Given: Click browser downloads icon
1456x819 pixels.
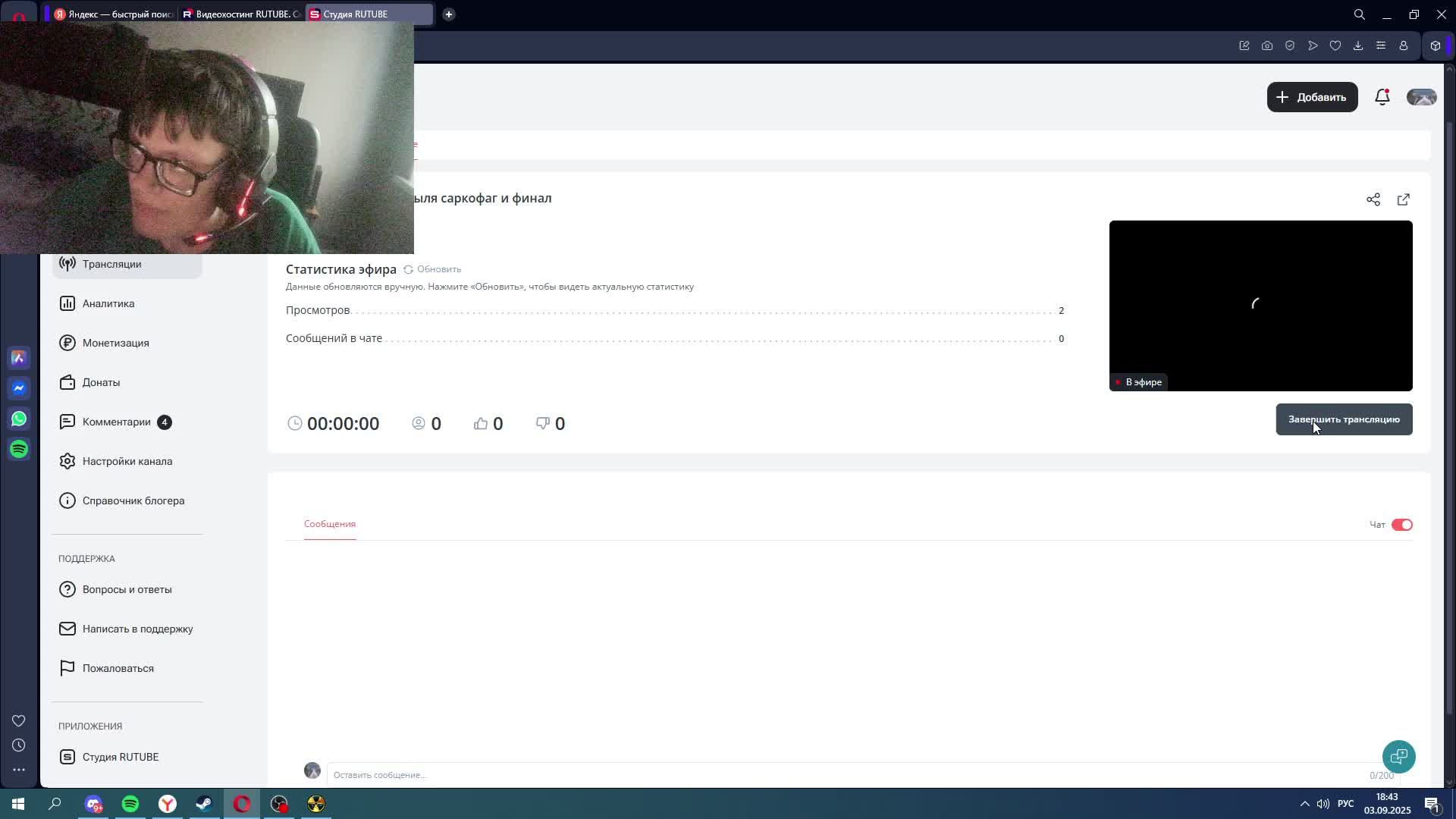Looking at the screenshot, I should [x=1357, y=45].
